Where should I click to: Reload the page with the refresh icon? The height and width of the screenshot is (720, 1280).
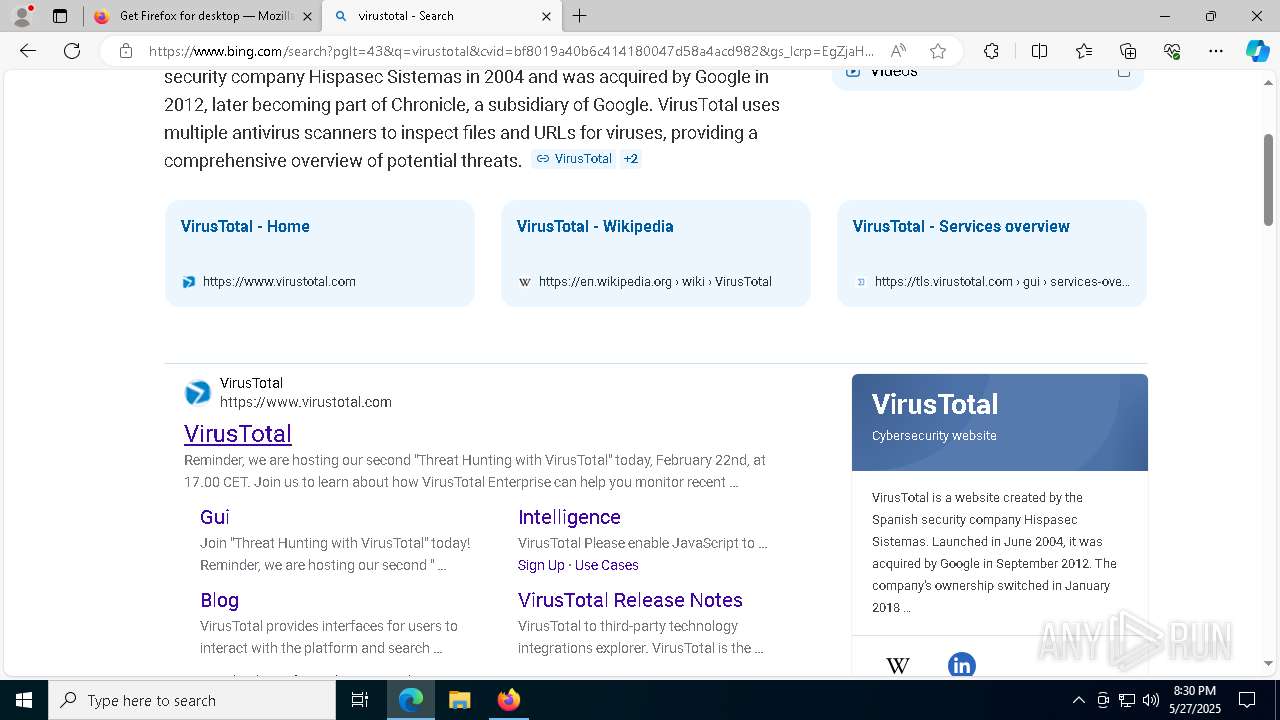pyautogui.click(x=72, y=51)
